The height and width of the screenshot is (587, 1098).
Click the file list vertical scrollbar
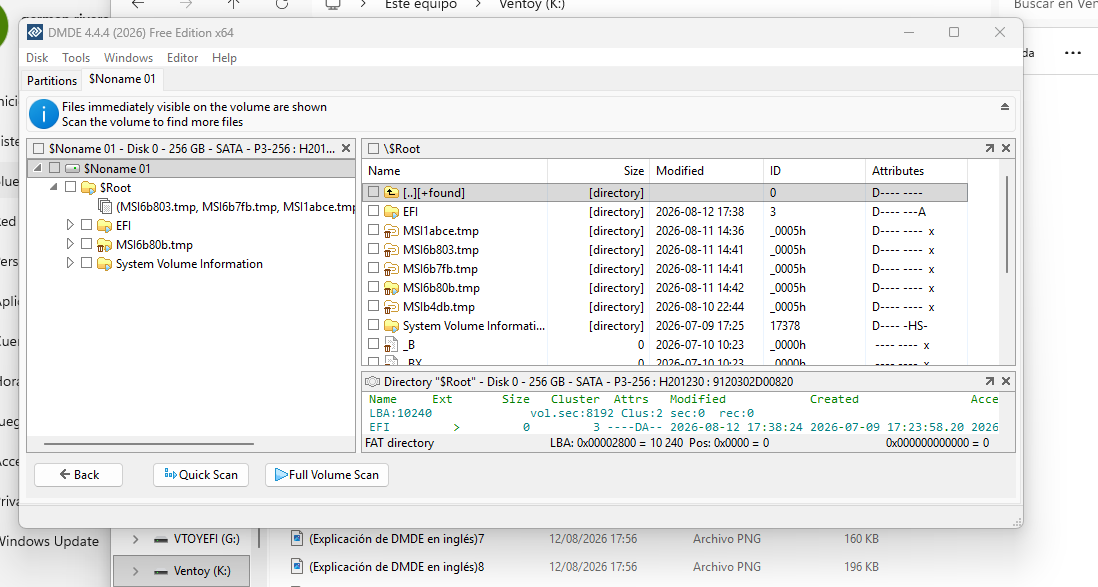pos(1007,224)
